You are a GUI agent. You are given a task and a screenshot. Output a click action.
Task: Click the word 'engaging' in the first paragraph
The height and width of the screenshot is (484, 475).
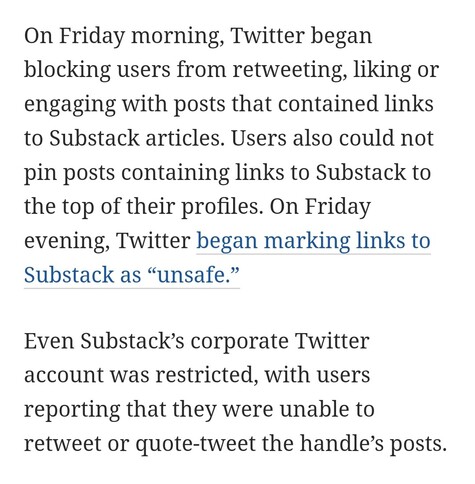point(70,105)
